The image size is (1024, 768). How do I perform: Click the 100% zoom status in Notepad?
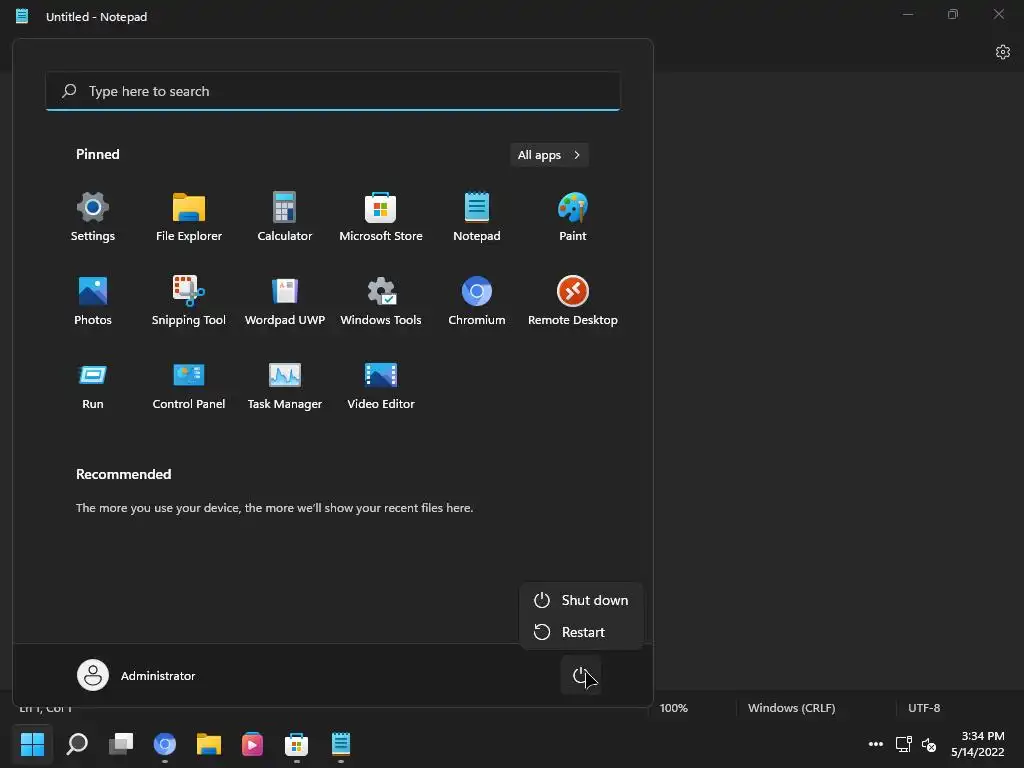(673, 708)
